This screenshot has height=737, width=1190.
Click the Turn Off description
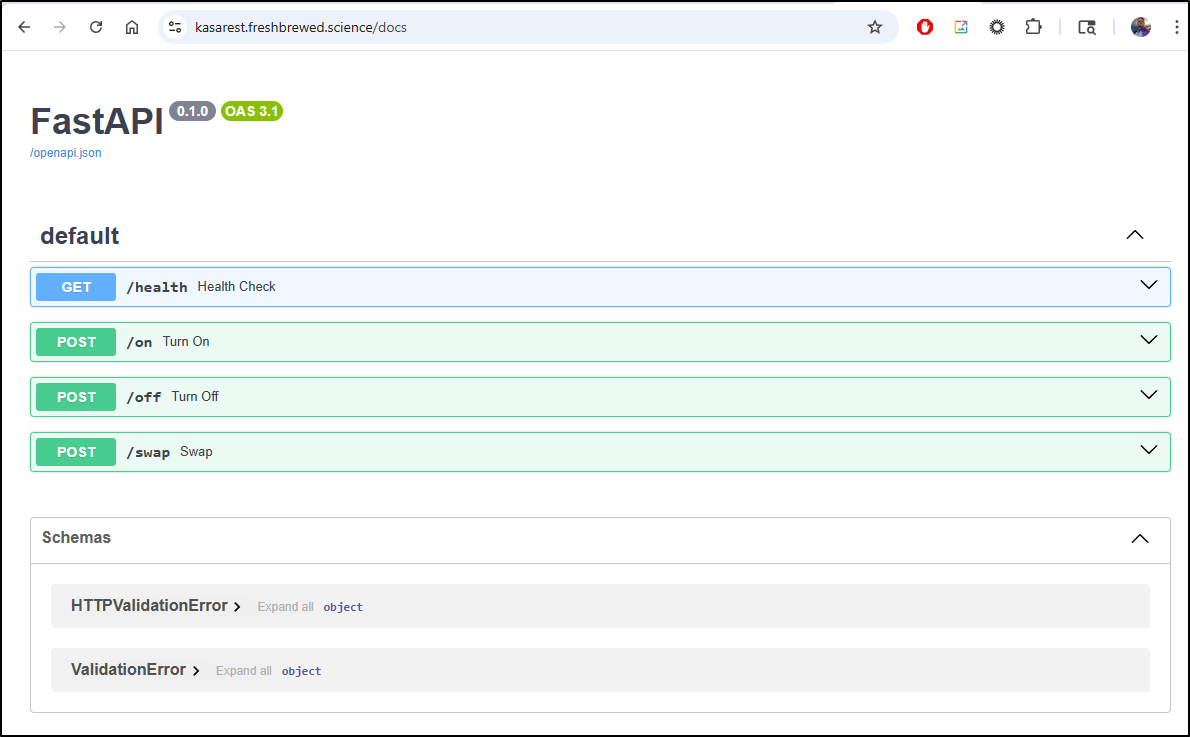(x=195, y=396)
